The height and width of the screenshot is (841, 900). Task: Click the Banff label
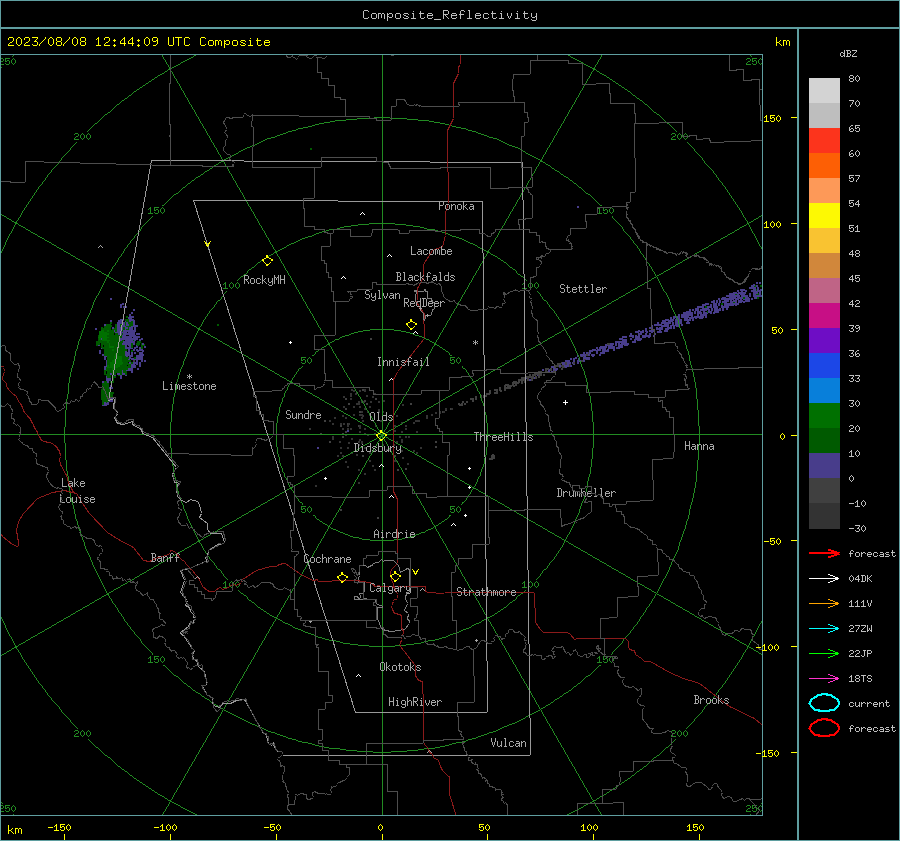coord(165,557)
